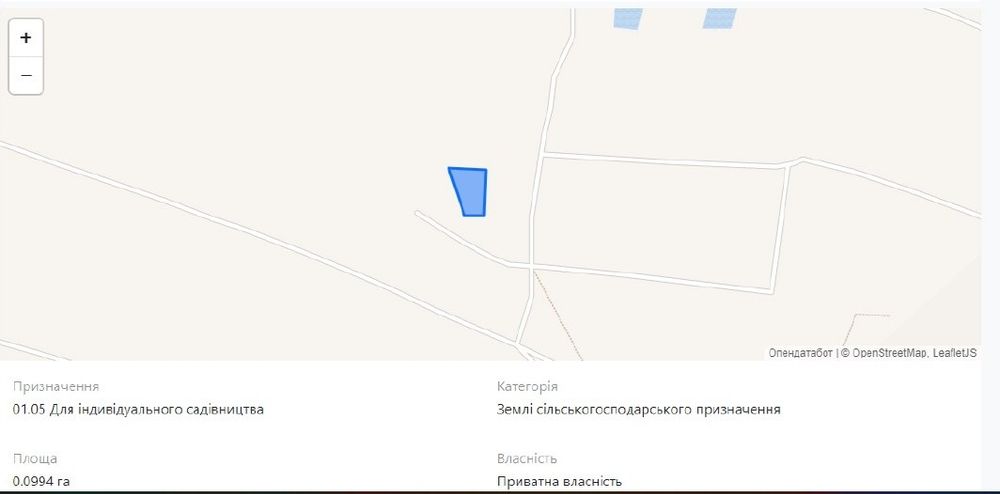The image size is (1000, 494).
Task: Follow the LeafletJS attribution link
Action: pos(954,353)
